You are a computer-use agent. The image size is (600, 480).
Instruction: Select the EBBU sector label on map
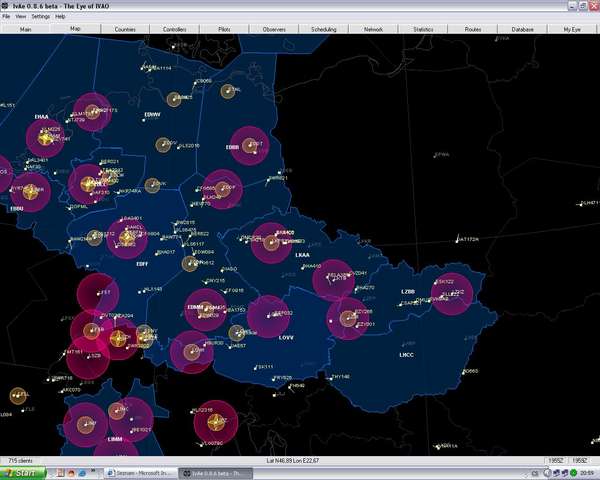click(17, 209)
